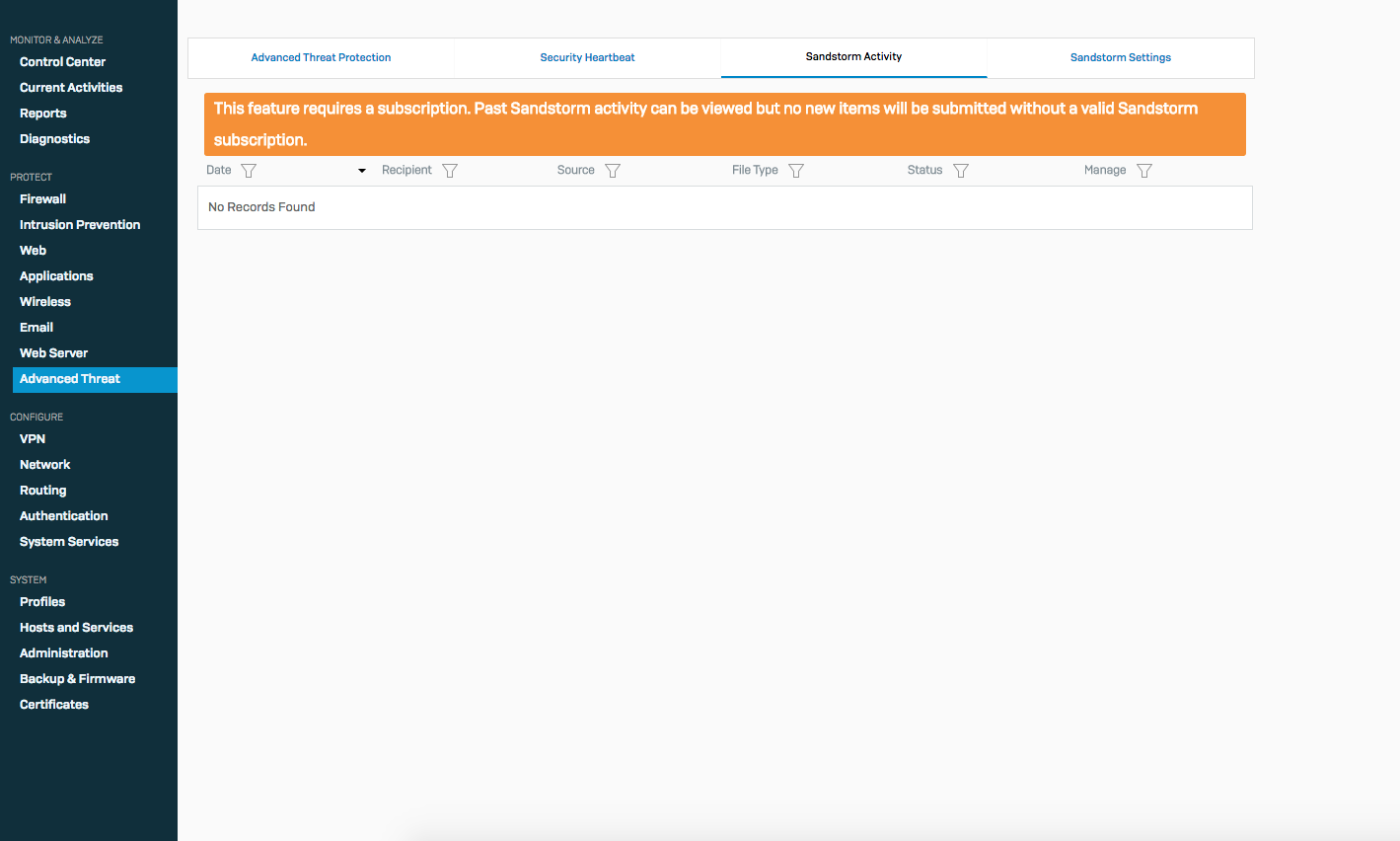
Task: Select the Sandstorm Activity tab
Action: (853, 57)
